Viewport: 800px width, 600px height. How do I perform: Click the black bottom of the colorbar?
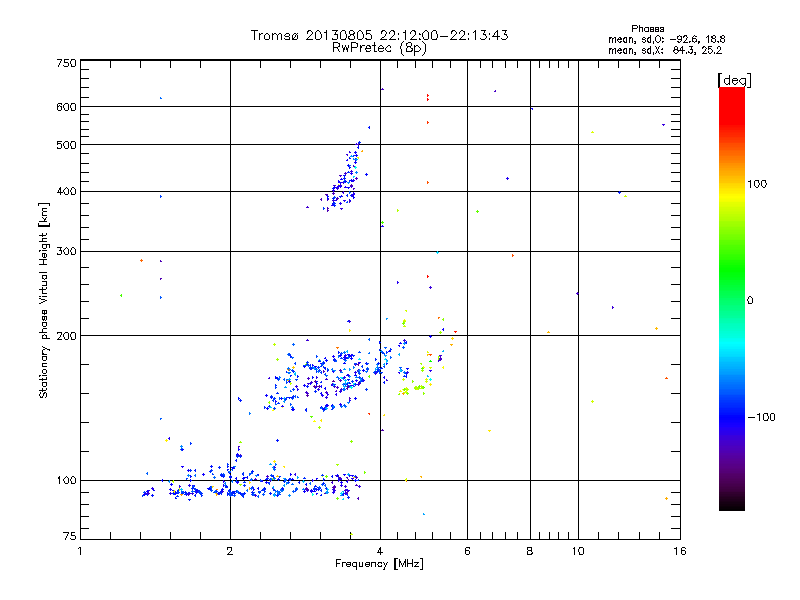pos(732,503)
